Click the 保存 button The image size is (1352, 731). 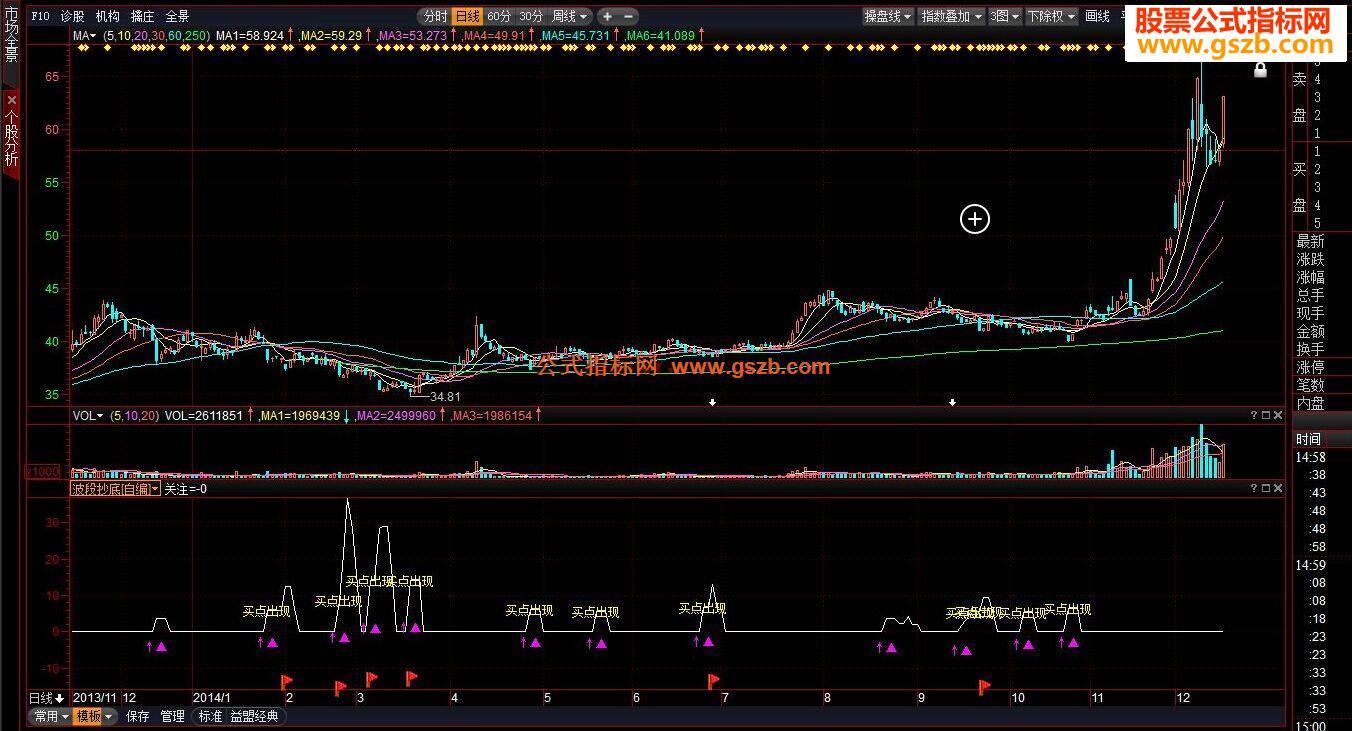coord(138,716)
